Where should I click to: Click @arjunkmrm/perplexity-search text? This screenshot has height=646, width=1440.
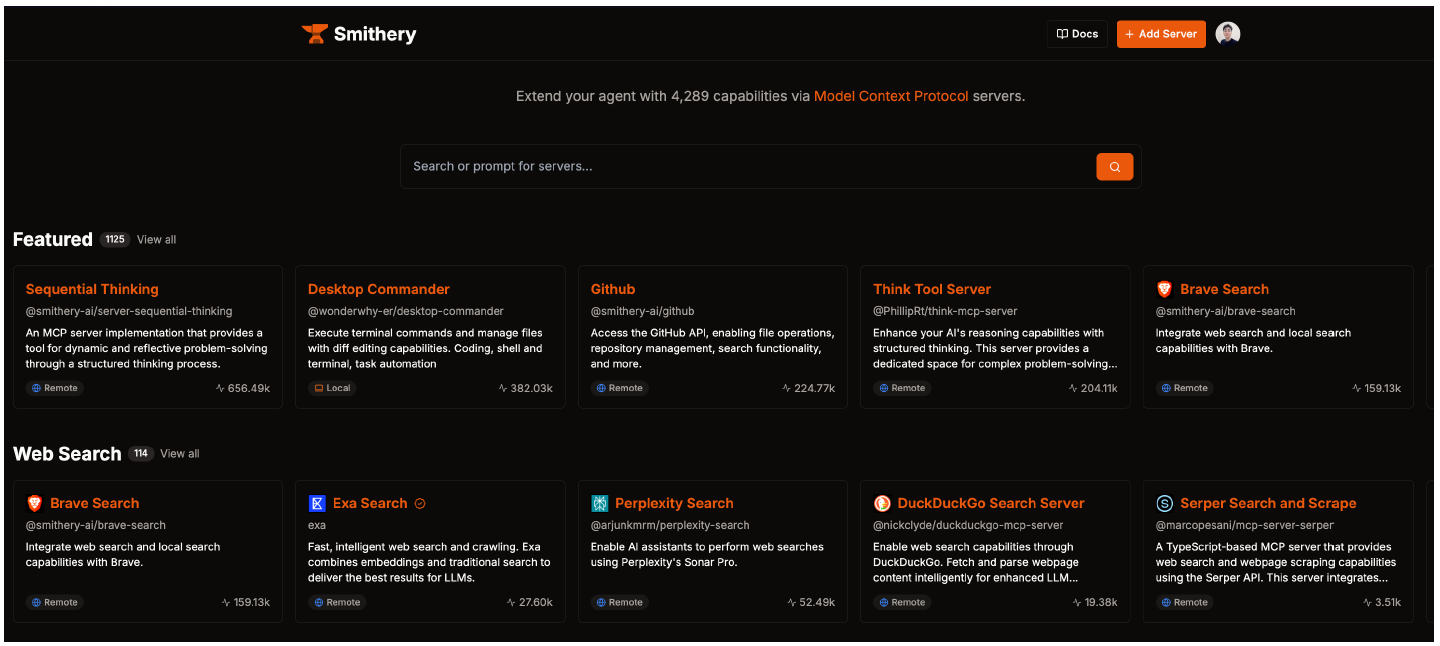670,525
